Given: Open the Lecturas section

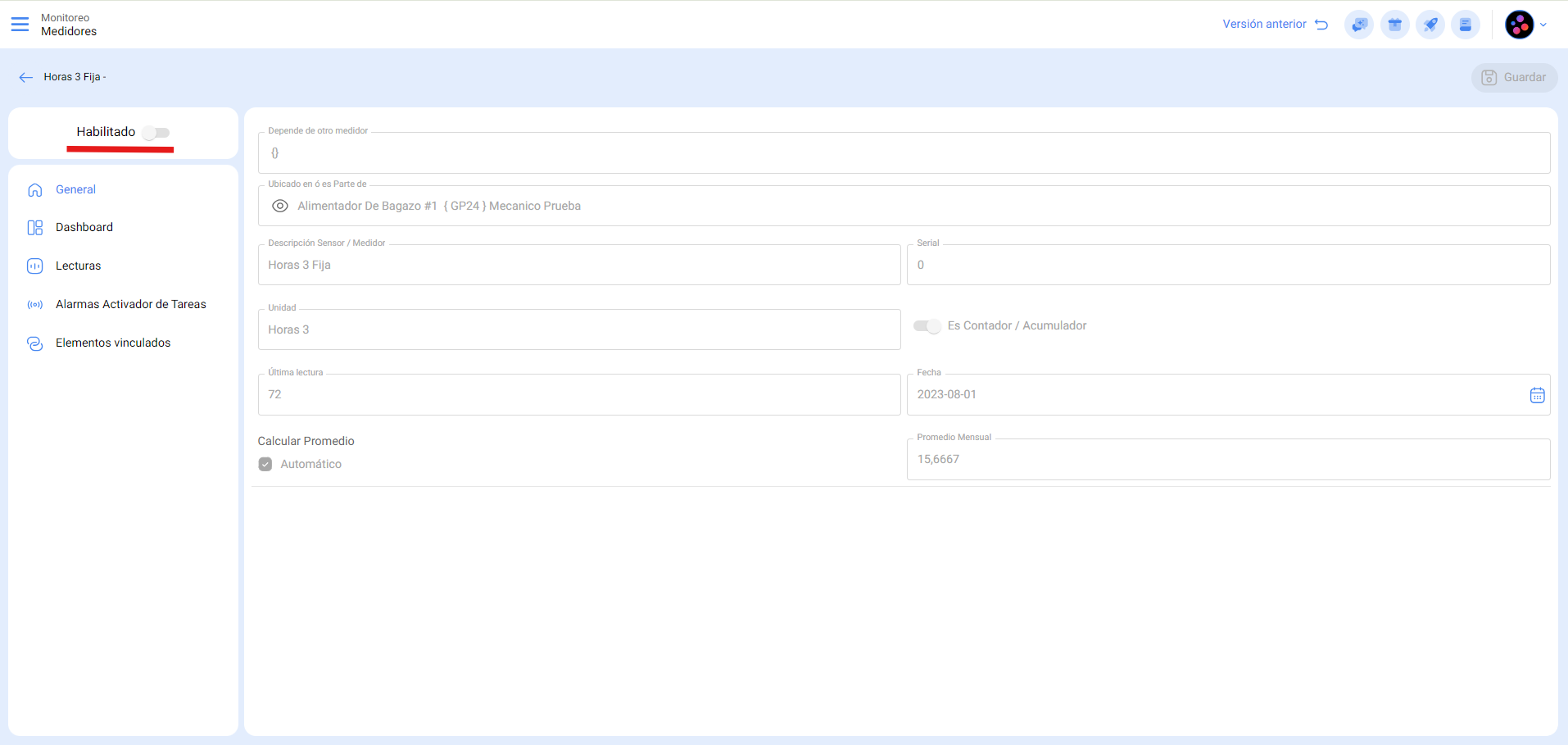Looking at the screenshot, I should pyautogui.click(x=79, y=266).
